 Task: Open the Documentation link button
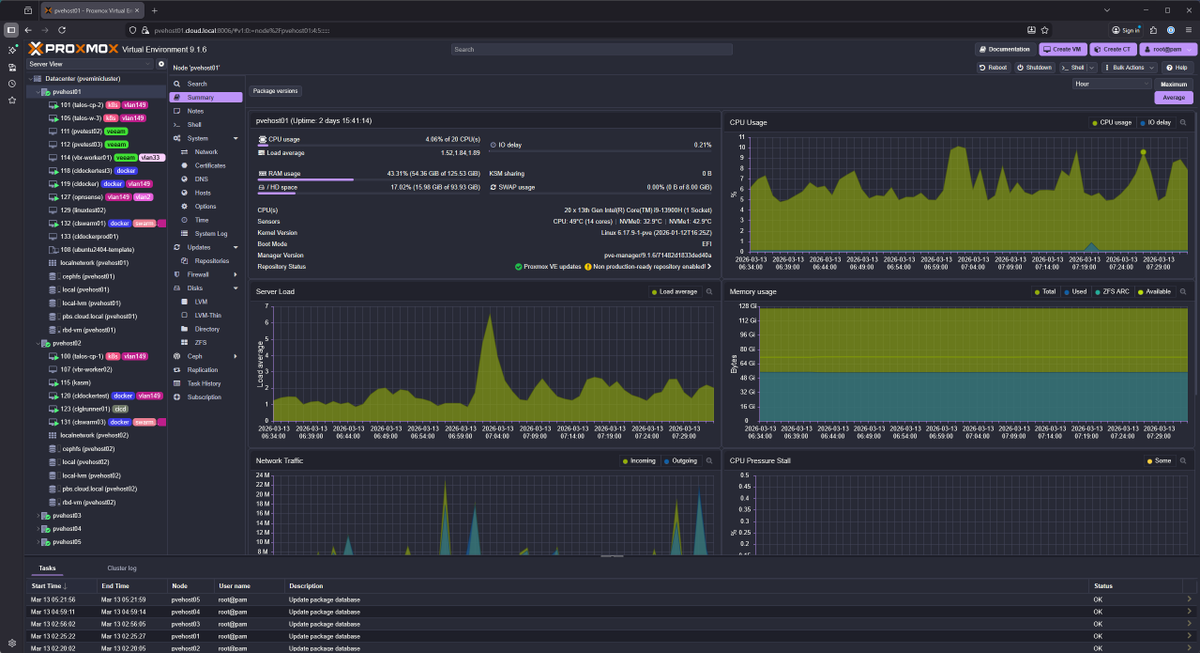(1005, 49)
